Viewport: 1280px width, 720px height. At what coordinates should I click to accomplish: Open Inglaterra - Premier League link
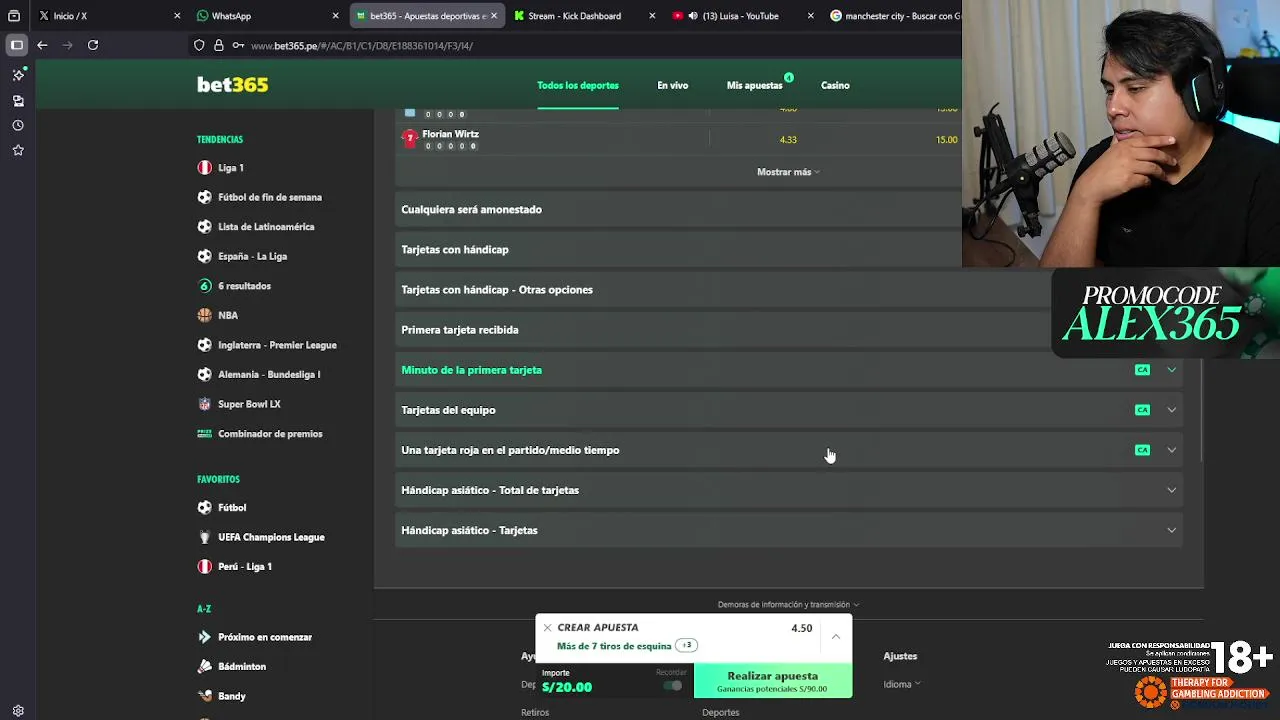click(x=277, y=345)
